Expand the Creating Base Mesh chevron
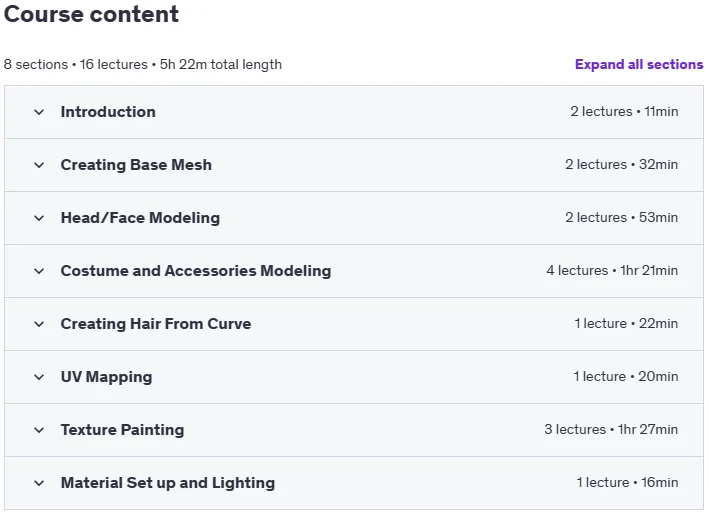The width and height of the screenshot is (710, 513). [39, 165]
